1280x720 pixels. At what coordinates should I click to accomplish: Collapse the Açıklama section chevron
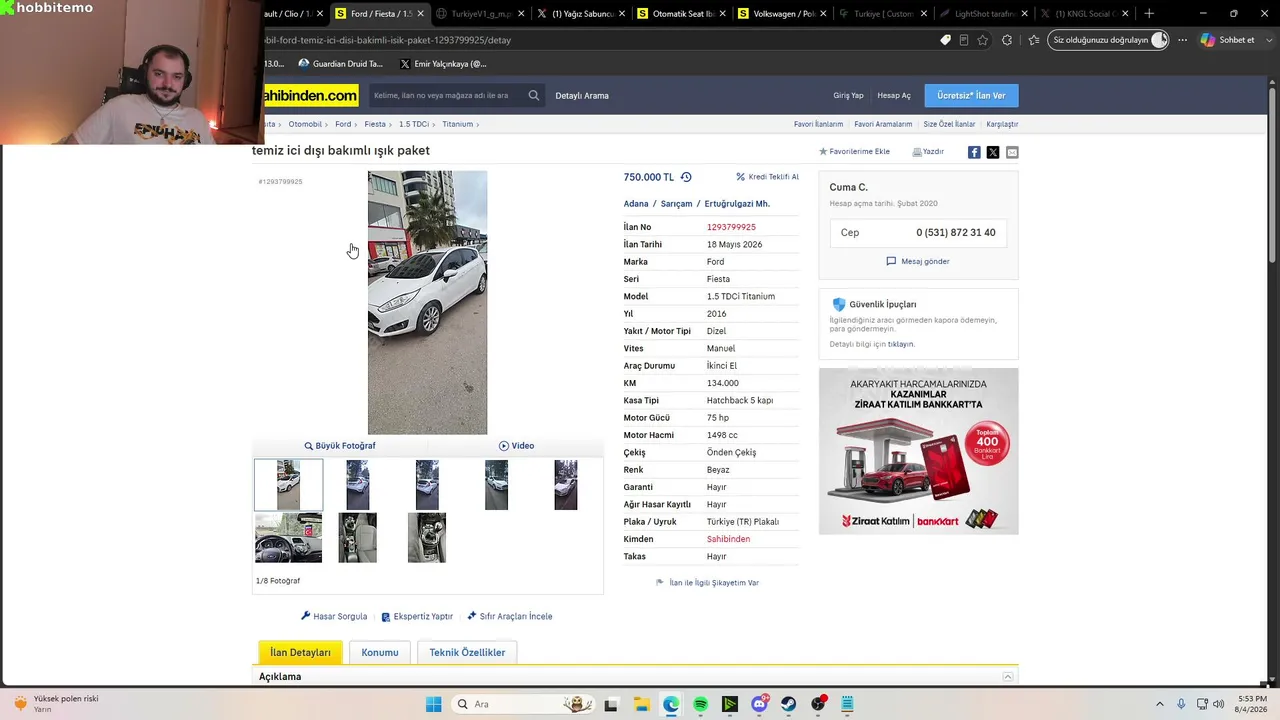tap(1008, 677)
